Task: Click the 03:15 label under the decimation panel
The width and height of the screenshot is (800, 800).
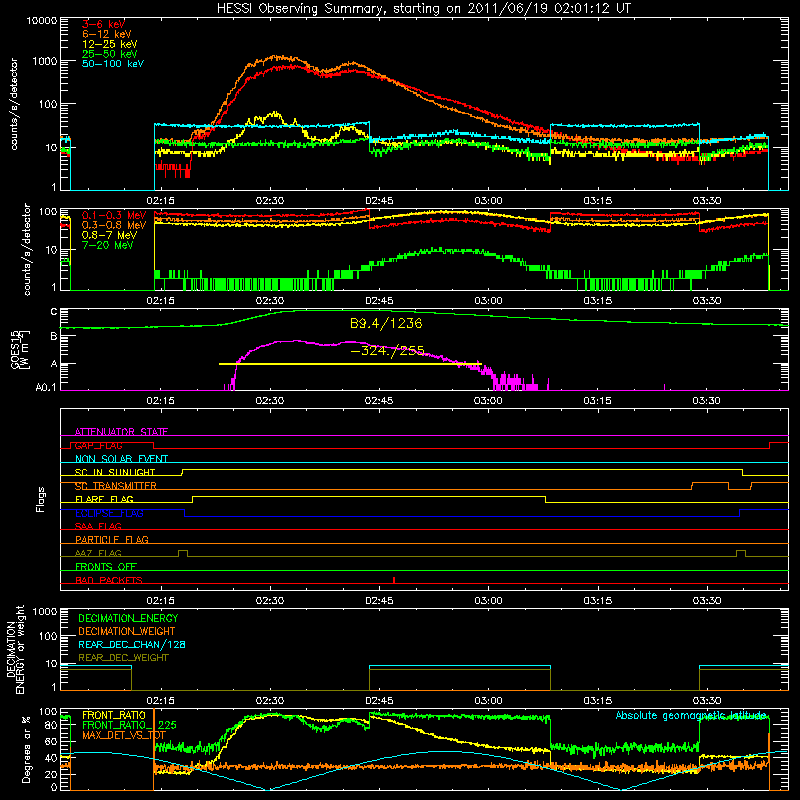Action: coord(597,701)
